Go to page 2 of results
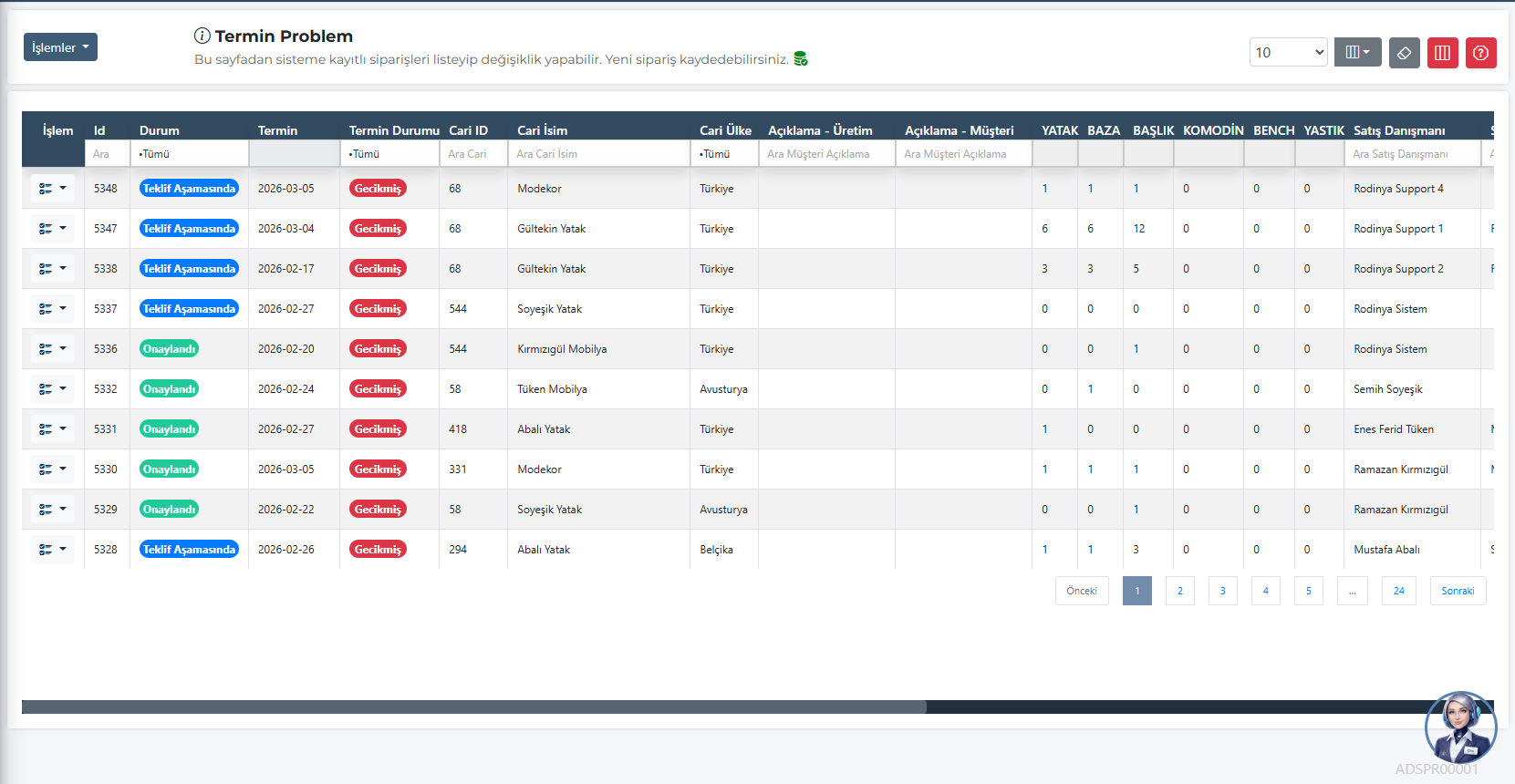 click(1179, 591)
